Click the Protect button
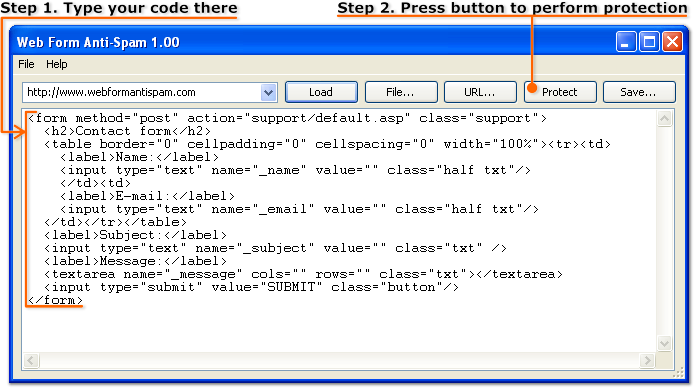 point(560,92)
